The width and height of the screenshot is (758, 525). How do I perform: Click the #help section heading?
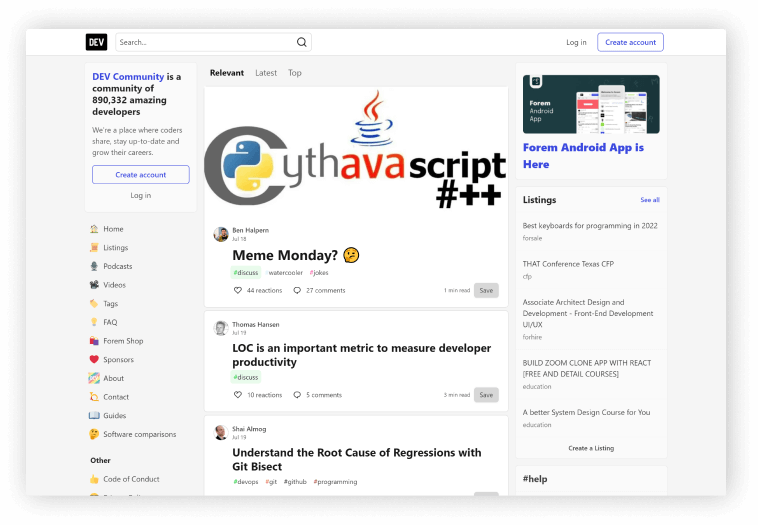pos(535,479)
